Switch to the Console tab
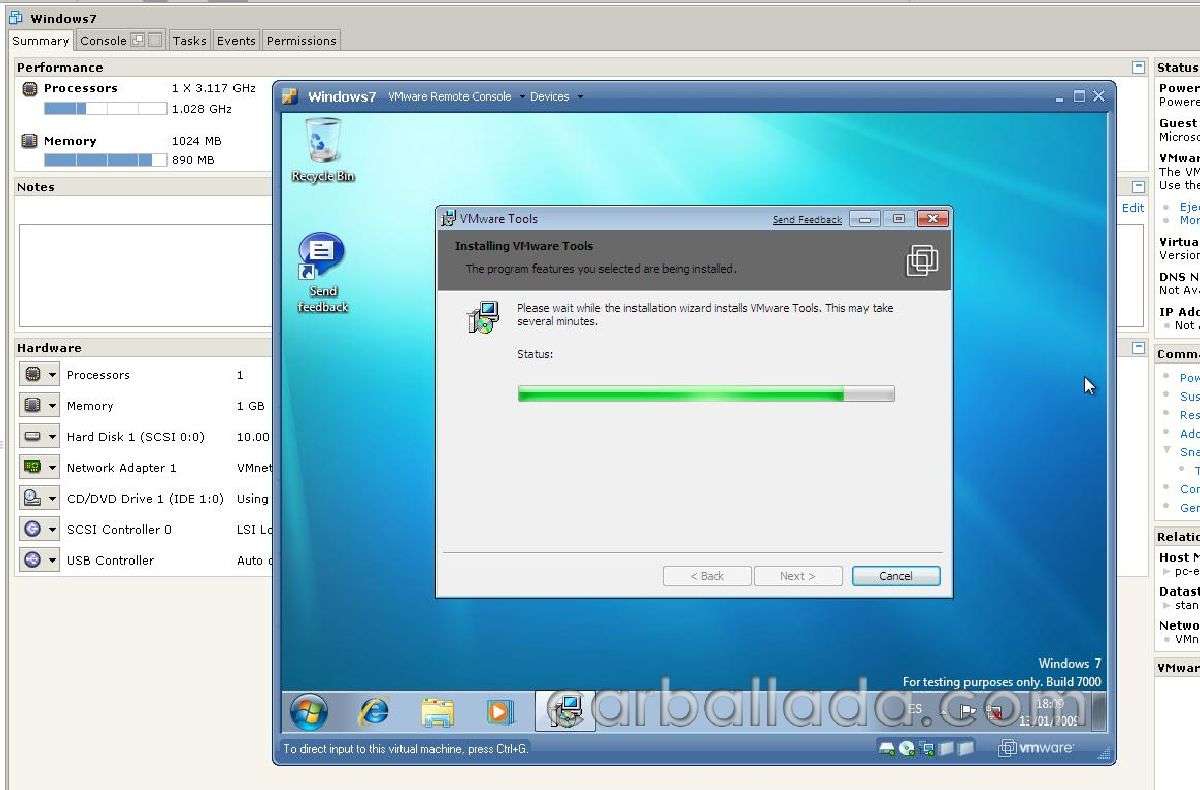Viewport: 1200px width, 790px height. (x=103, y=40)
